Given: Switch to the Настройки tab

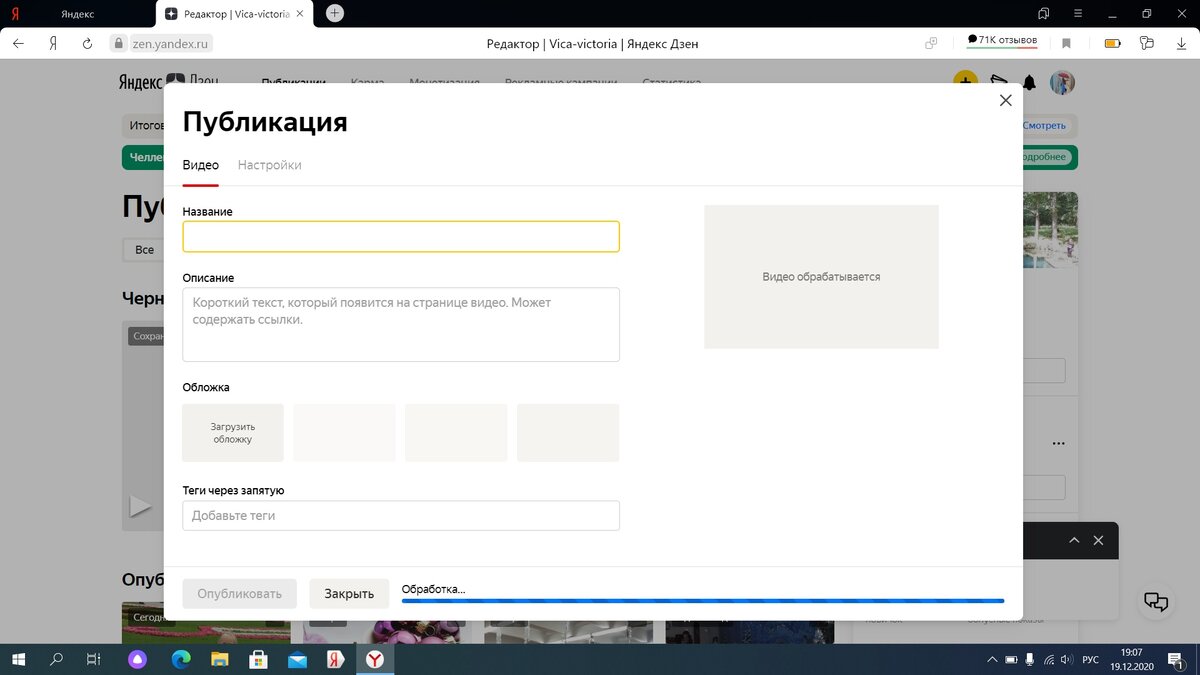Looking at the screenshot, I should coord(269,165).
